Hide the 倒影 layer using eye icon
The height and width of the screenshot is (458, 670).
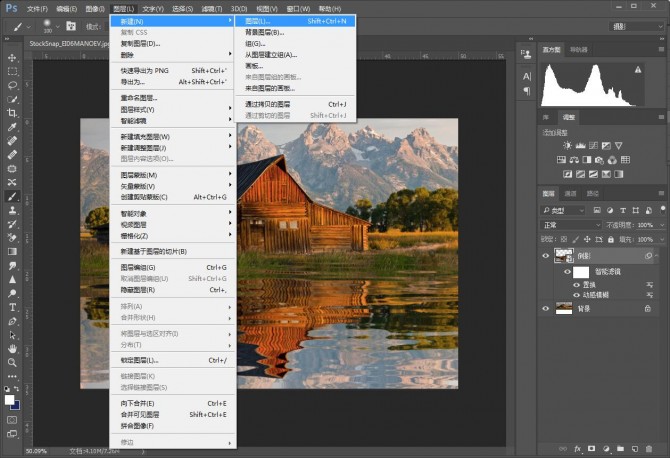click(x=546, y=256)
